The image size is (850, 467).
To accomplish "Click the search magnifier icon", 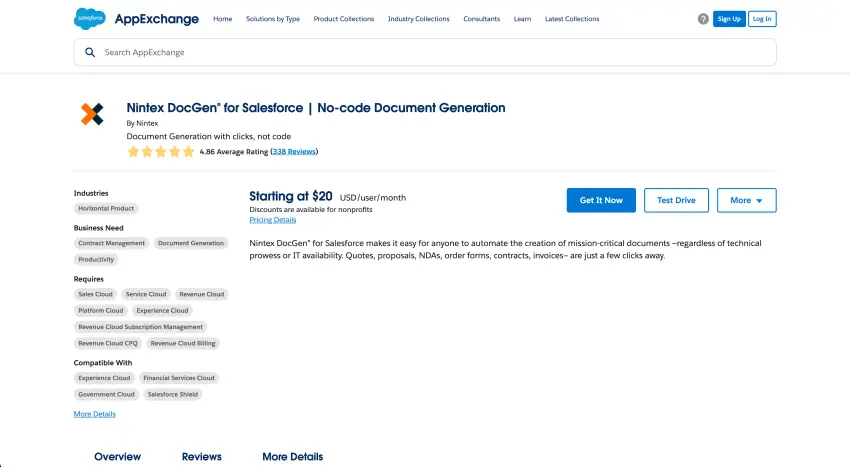I will 90,52.
